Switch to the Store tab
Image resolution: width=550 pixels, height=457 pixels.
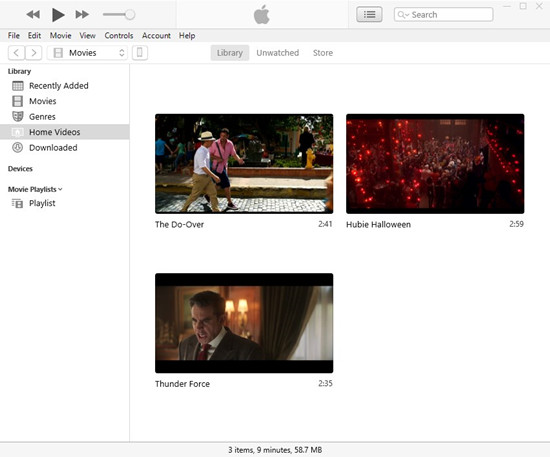(x=323, y=53)
